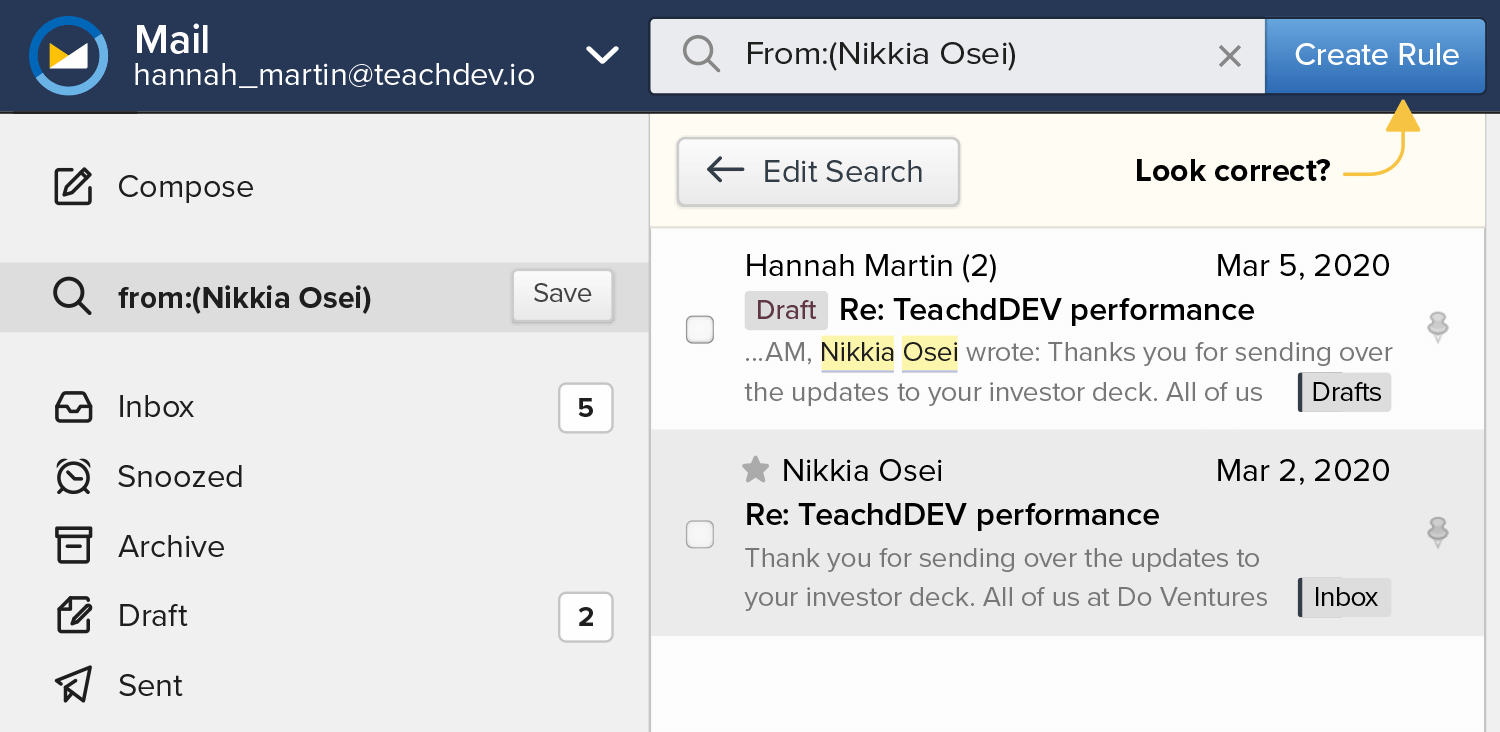
Task: Click the Drafts label tag on first email
Action: (x=1345, y=392)
